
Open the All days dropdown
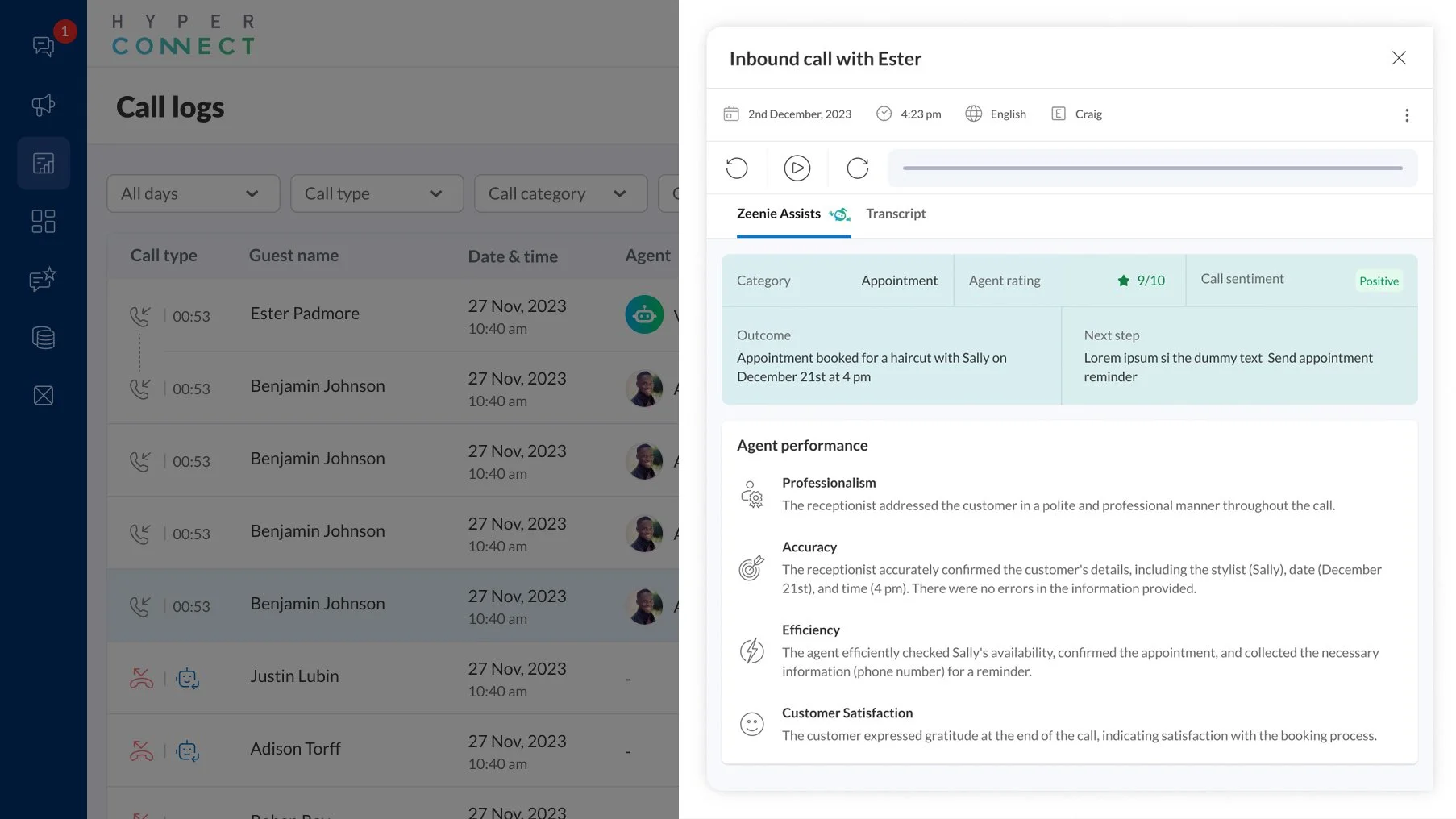193,193
